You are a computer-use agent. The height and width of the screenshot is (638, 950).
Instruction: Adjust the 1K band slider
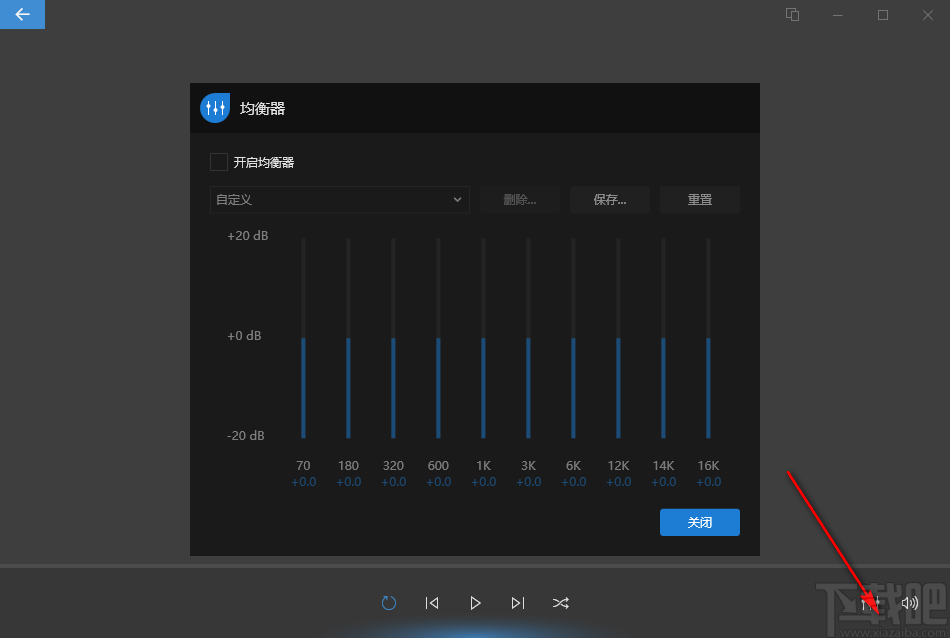[483, 338]
